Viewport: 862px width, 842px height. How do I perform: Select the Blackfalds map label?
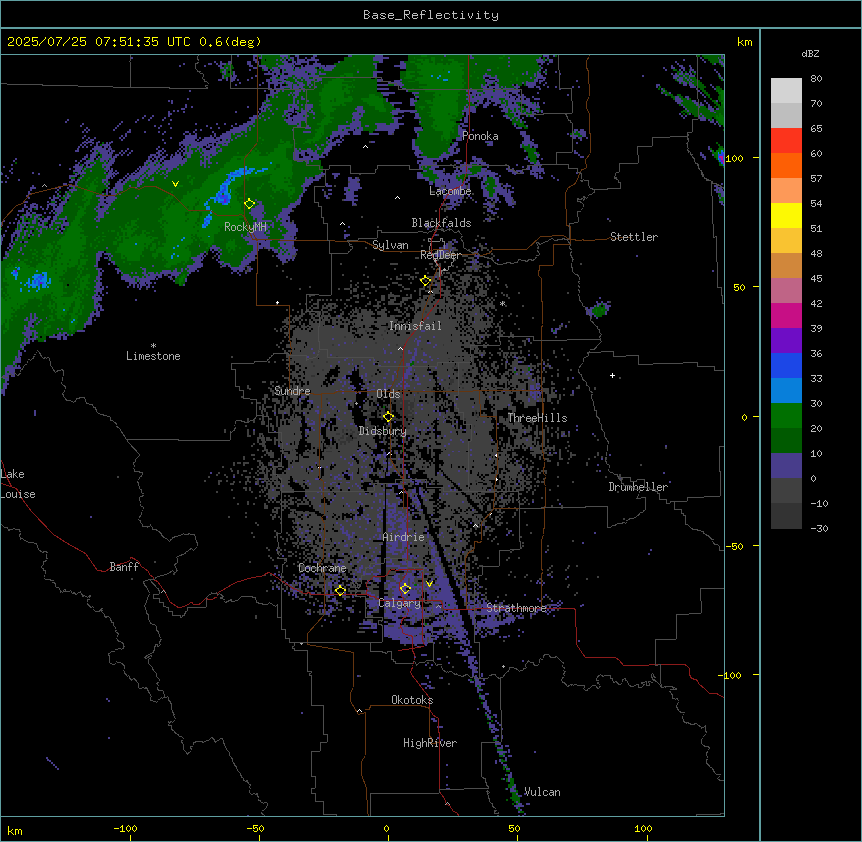click(x=441, y=223)
